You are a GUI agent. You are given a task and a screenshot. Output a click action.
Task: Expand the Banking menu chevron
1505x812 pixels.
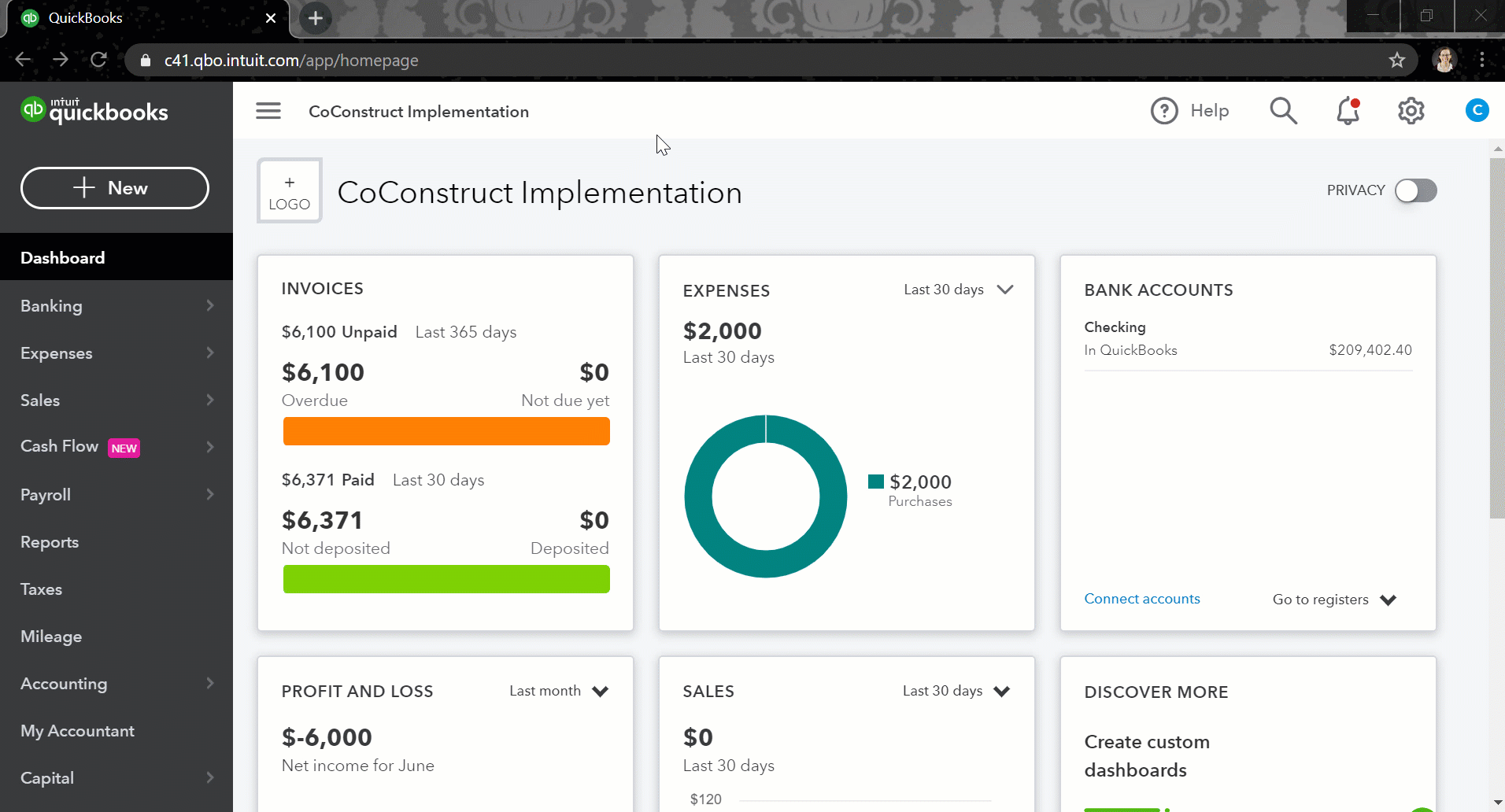(210, 305)
